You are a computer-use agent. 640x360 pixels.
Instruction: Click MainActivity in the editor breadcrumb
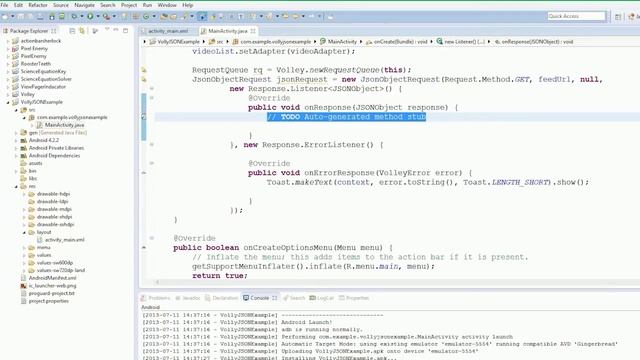(x=342, y=42)
